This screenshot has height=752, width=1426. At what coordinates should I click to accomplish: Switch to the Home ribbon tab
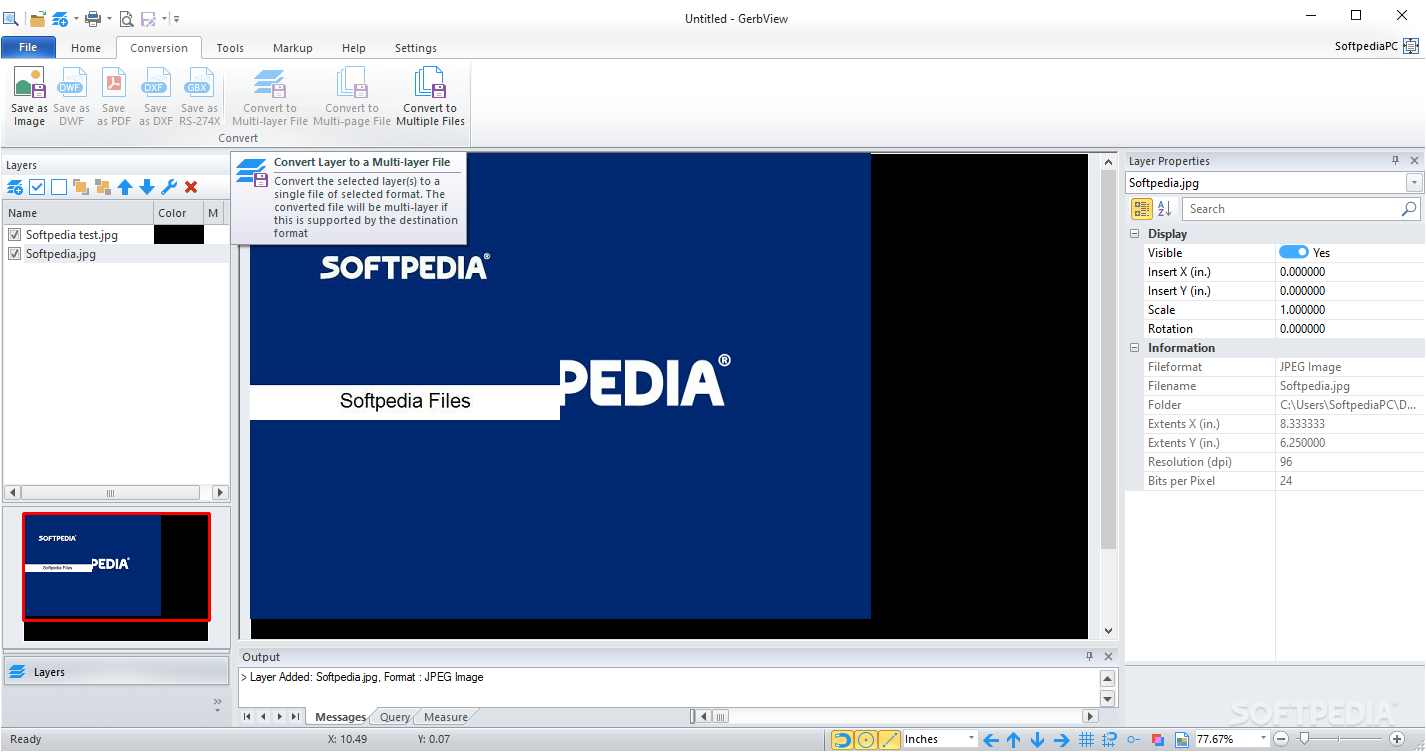click(86, 47)
